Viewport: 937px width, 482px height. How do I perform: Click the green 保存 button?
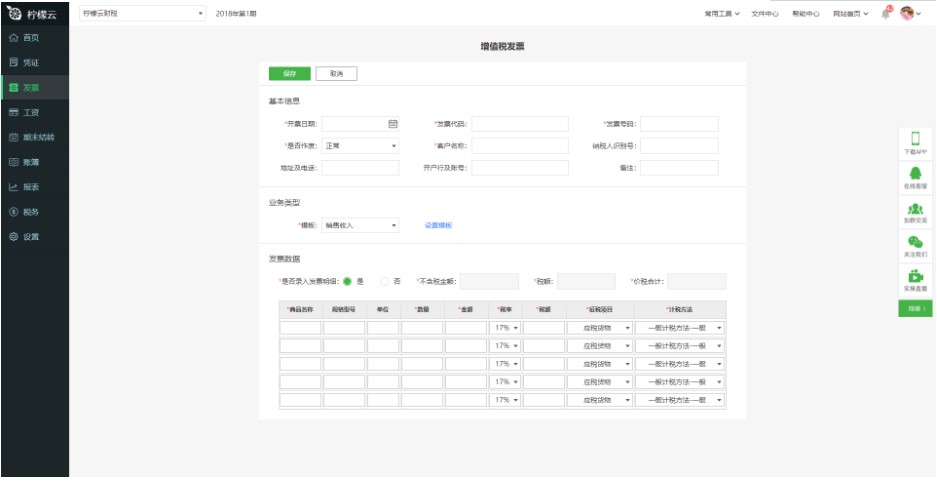click(x=289, y=74)
